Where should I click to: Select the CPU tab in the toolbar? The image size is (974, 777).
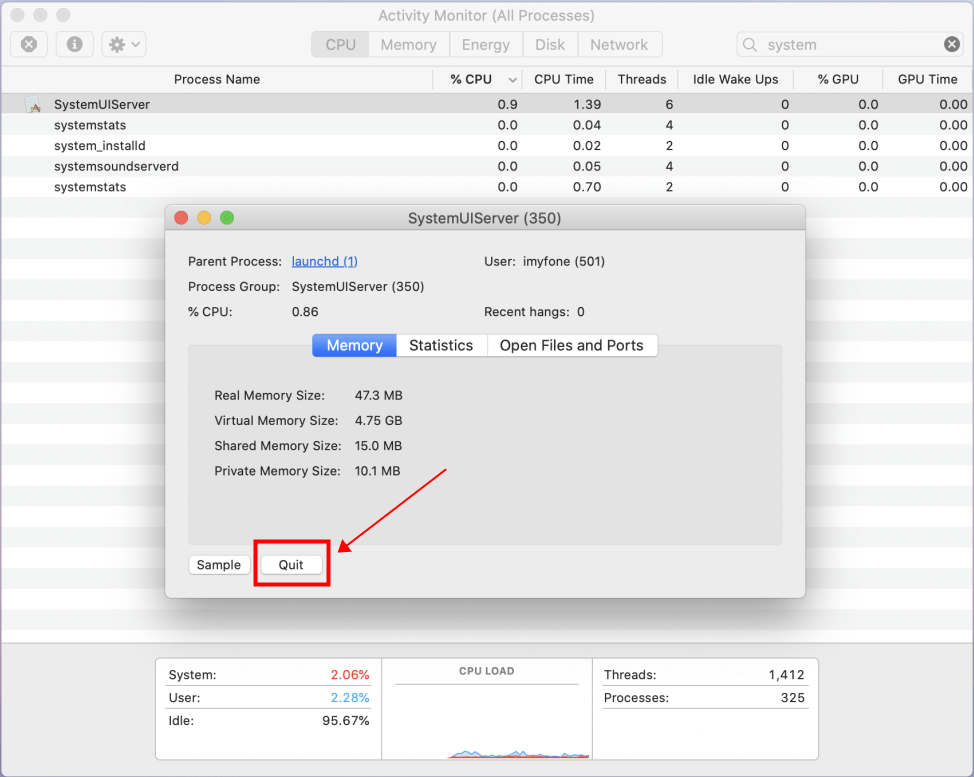coord(340,44)
